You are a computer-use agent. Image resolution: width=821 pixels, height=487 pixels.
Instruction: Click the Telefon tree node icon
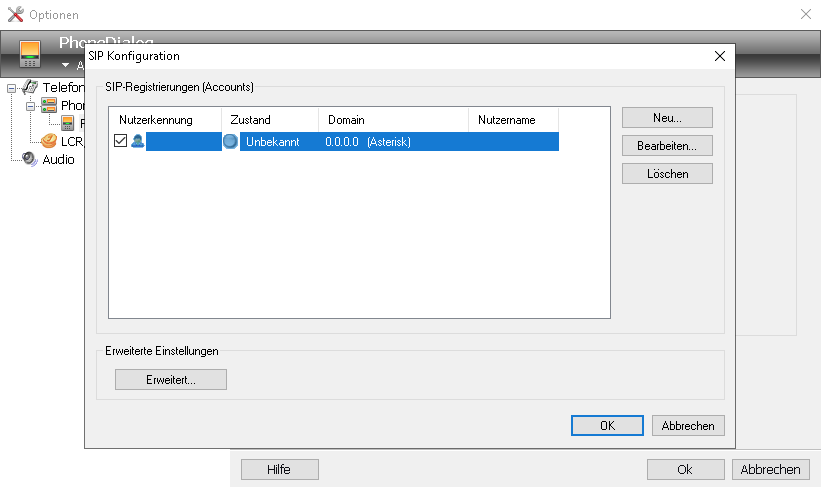point(30,88)
